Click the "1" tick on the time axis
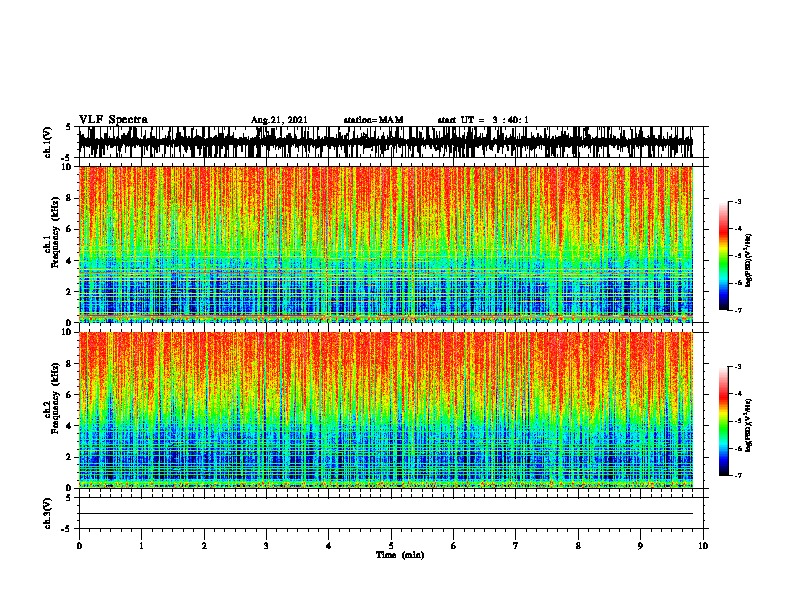The image size is (792, 612). tap(141, 546)
